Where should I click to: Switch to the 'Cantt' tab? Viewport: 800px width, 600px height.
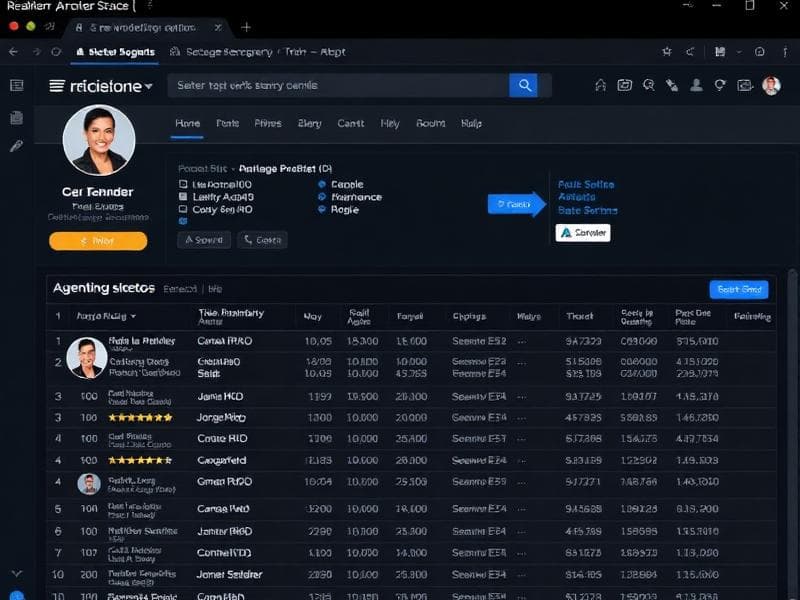click(351, 123)
